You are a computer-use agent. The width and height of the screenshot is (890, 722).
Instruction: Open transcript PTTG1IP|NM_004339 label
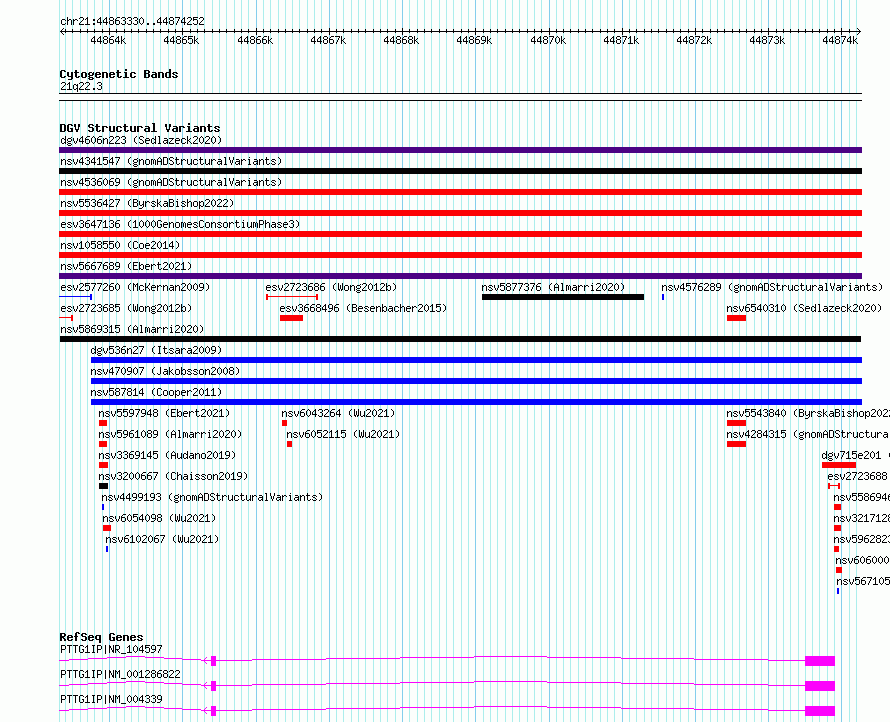coord(111,699)
